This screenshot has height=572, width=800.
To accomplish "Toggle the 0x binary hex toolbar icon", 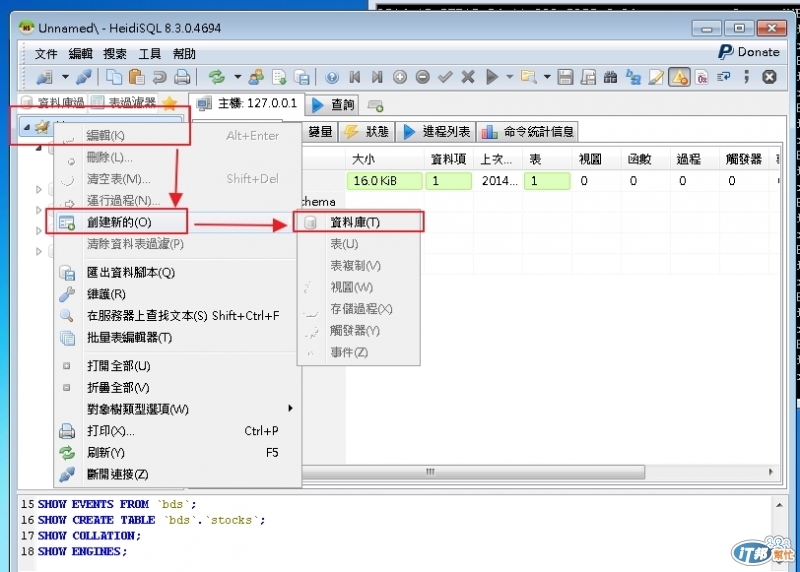I will [x=702, y=77].
